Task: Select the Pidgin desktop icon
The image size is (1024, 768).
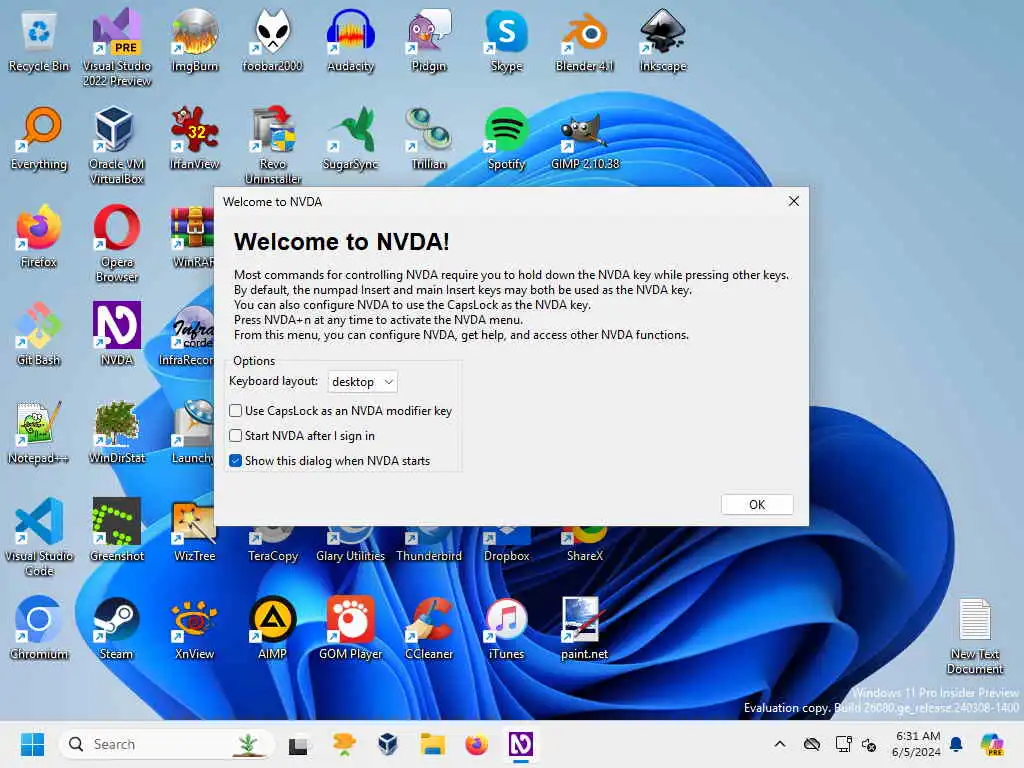Action: click(x=429, y=42)
